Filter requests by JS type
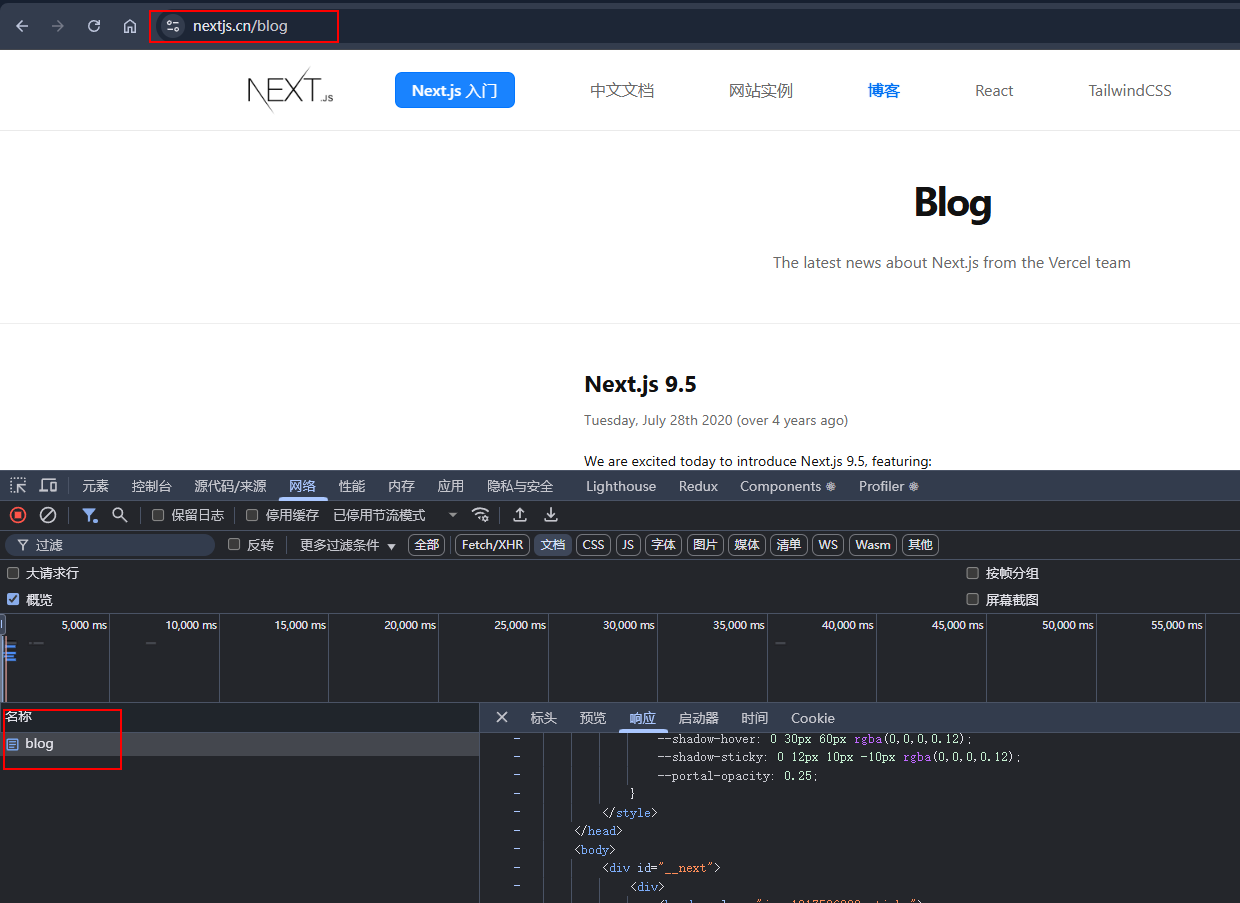The image size is (1240, 903). (628, 545)
